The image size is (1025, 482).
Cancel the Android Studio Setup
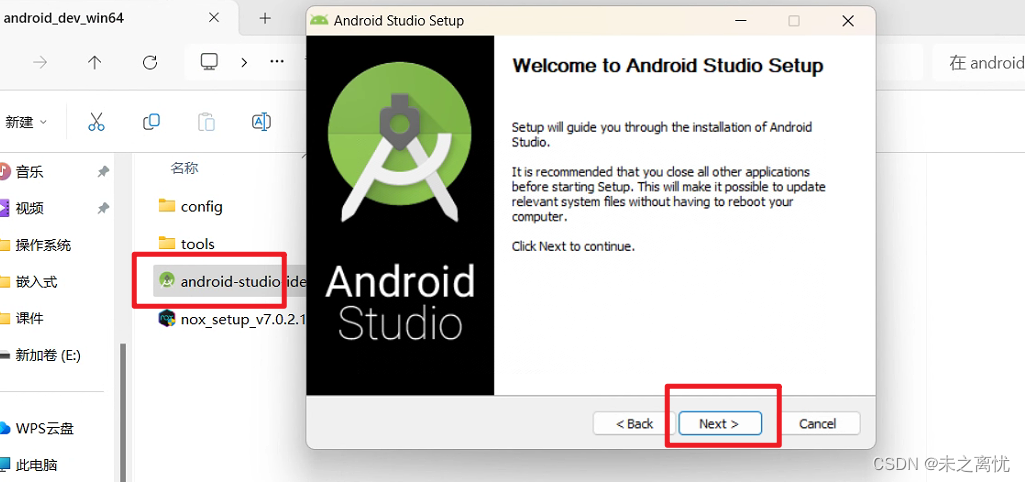pyautogui.click(x=817, y=424)
